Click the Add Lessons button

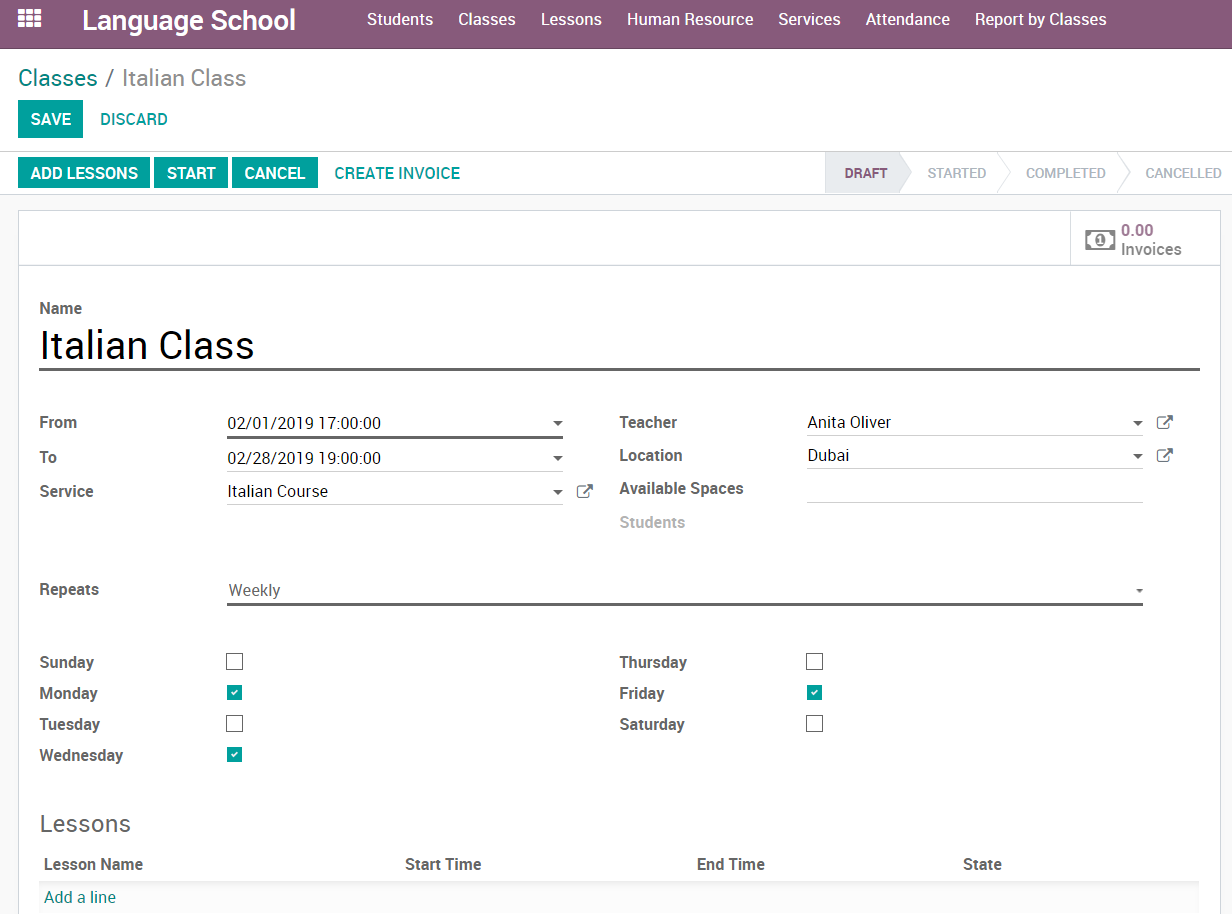coord(84,173)
